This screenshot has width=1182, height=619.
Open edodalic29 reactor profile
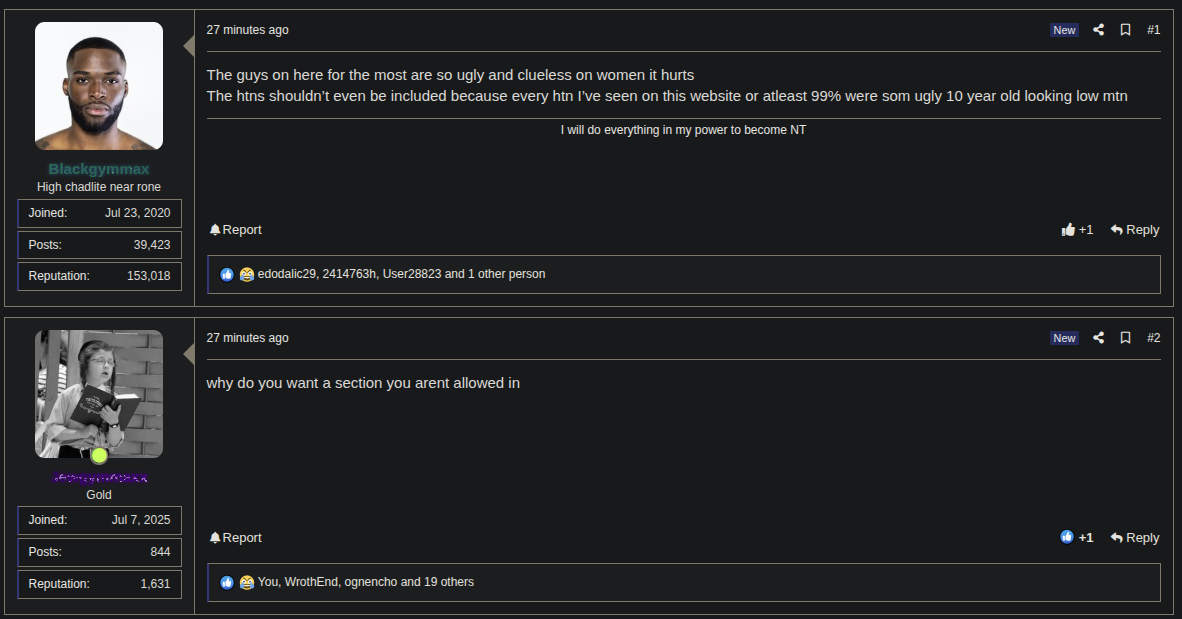(x=286, y=274)
